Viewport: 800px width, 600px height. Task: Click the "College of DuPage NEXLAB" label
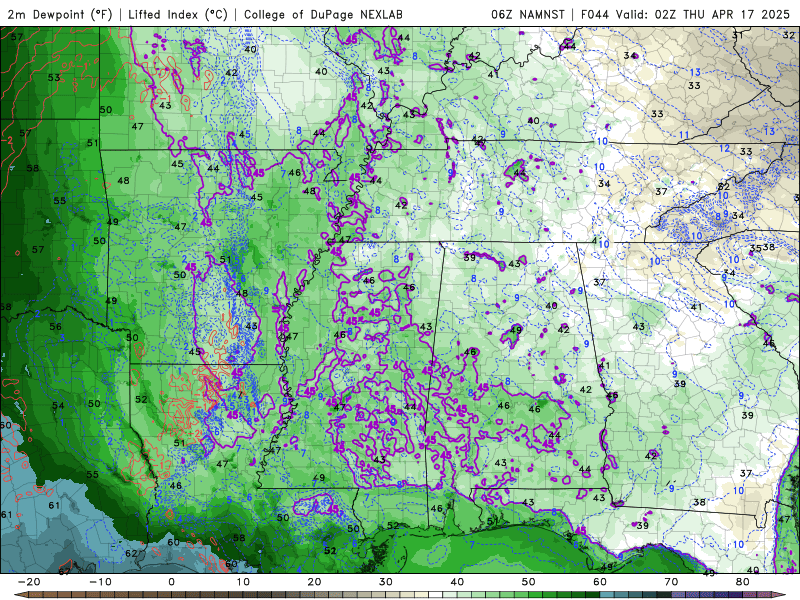[323, 14]
